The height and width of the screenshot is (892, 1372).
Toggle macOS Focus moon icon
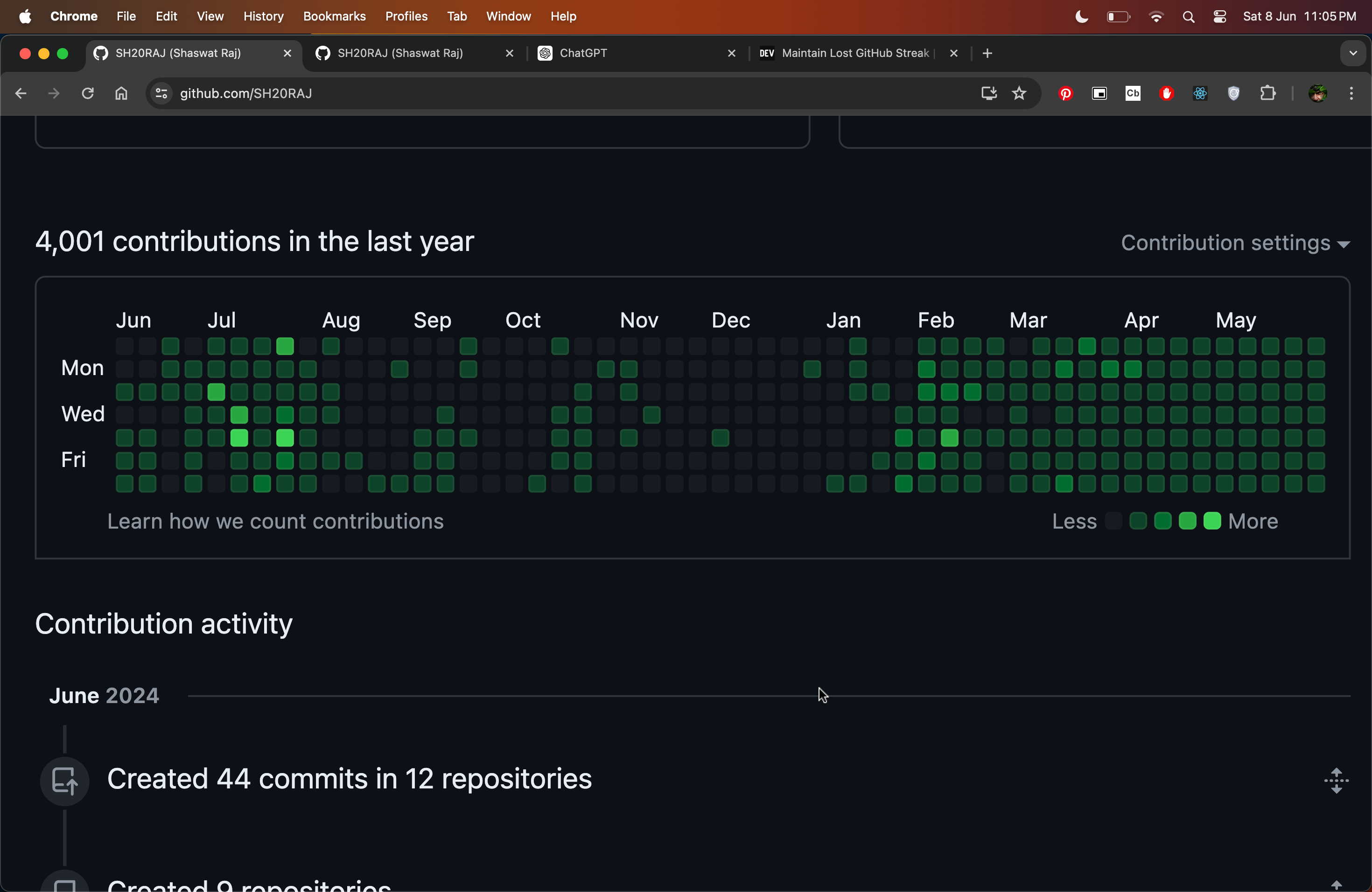pyautogui.click(x=1081, y=17)
